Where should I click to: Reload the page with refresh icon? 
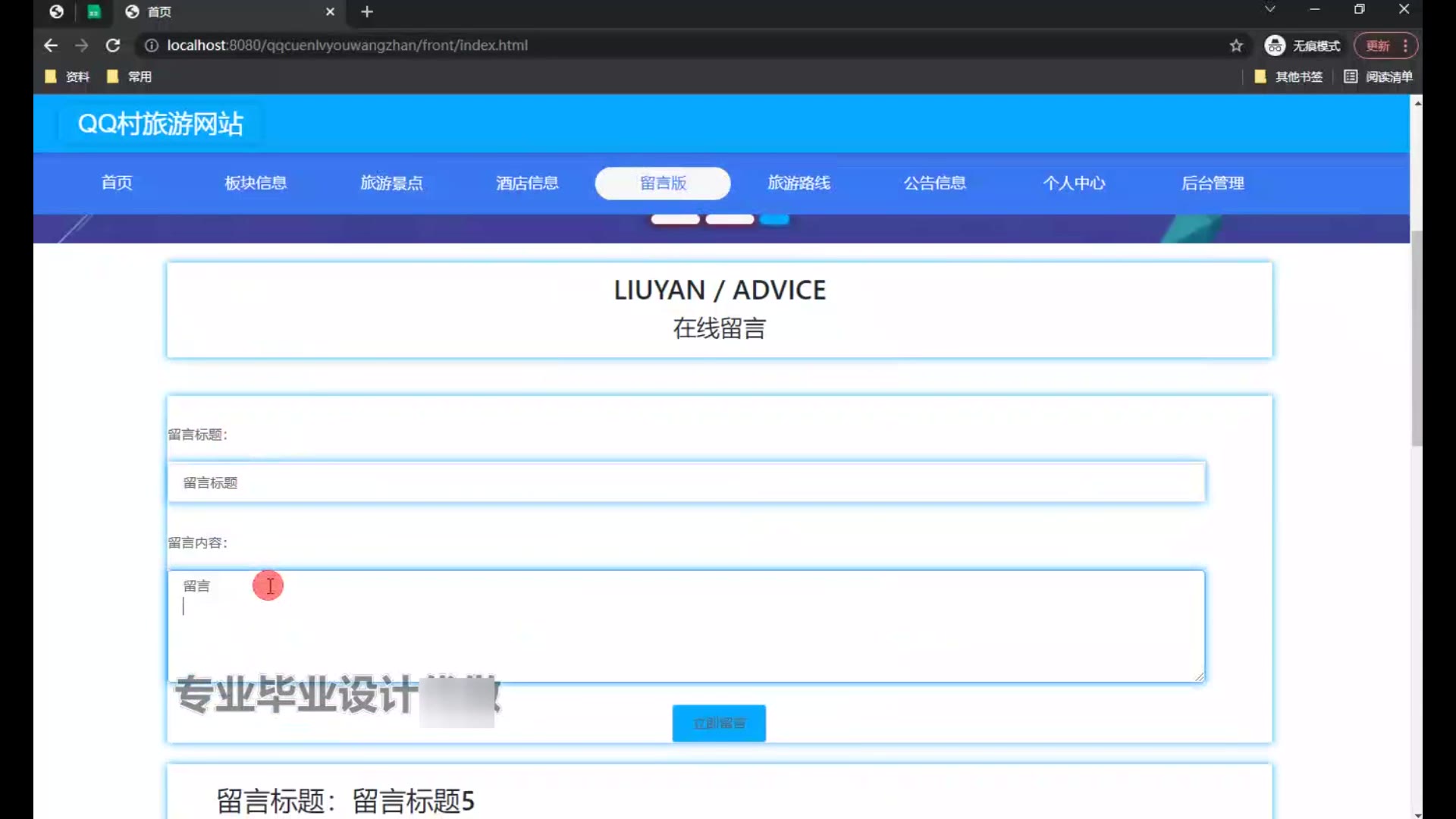pos(113,45)
